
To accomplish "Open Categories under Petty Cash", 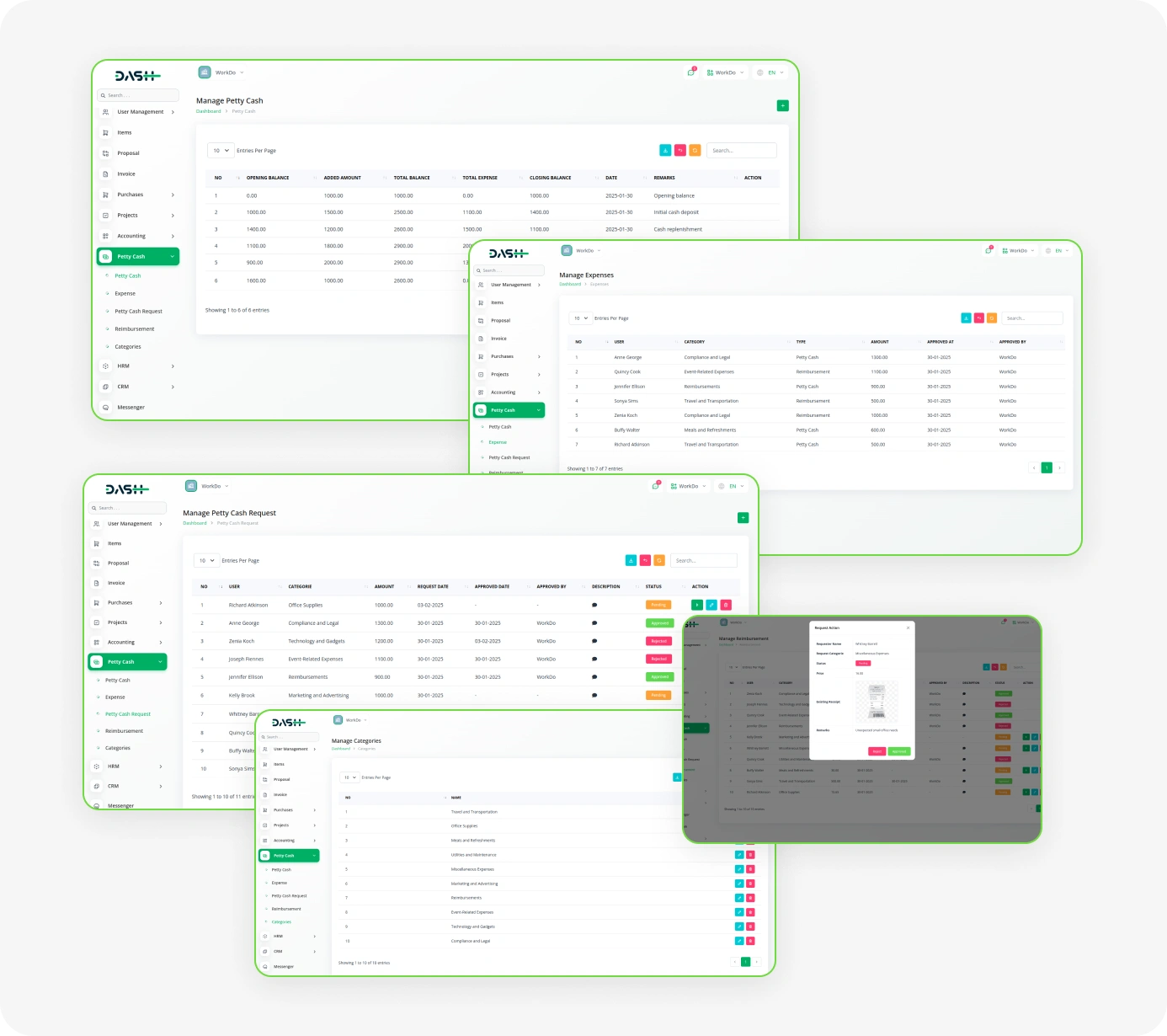I will click(116, 748).
